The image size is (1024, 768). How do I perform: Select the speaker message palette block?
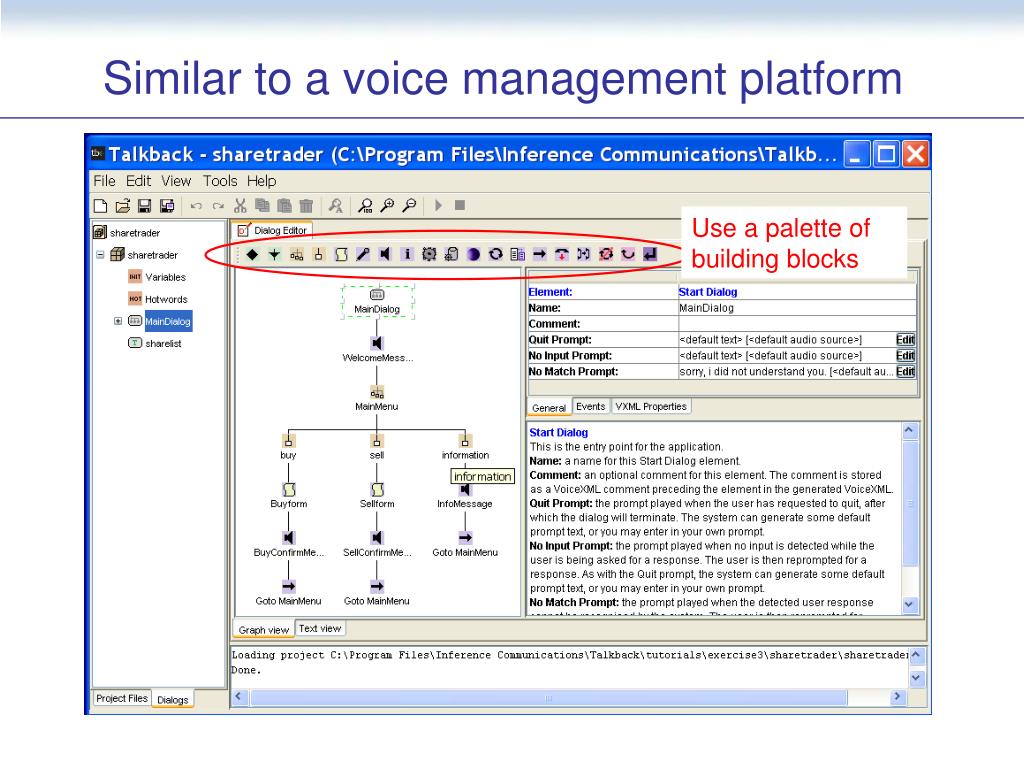tap(385, 254)
